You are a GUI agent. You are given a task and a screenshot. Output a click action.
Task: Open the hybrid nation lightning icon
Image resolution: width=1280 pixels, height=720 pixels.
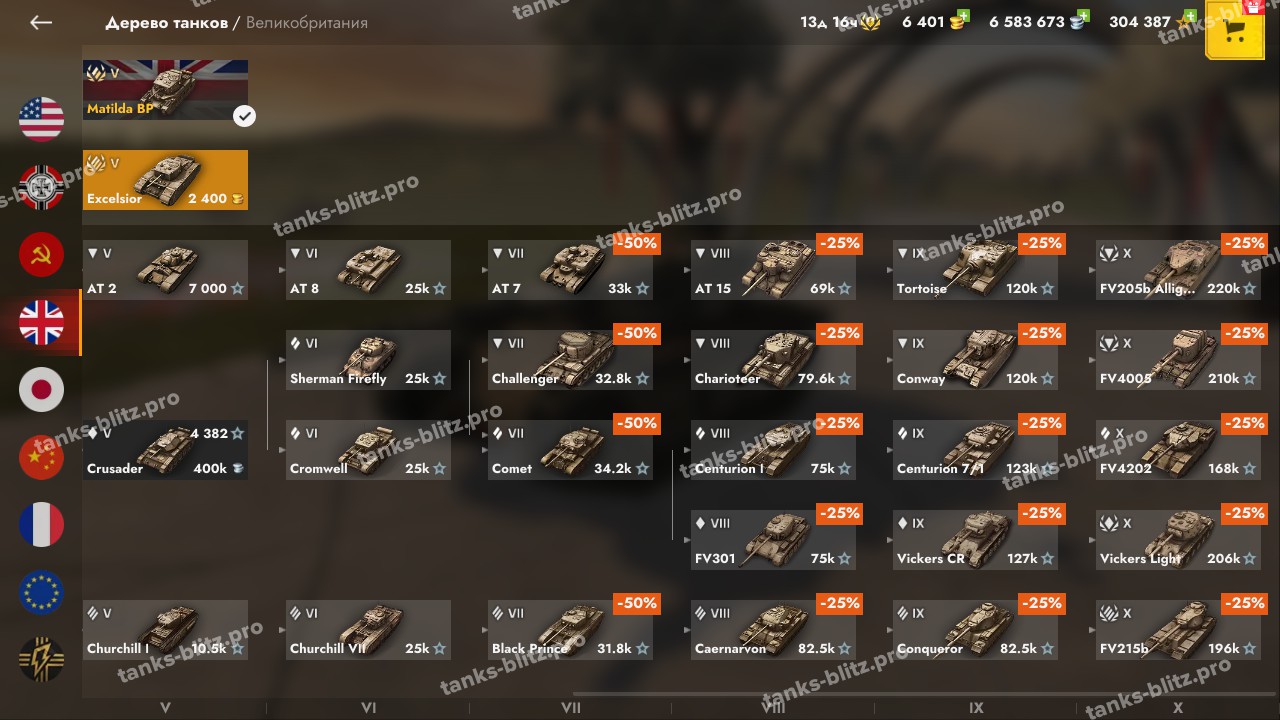41,660
